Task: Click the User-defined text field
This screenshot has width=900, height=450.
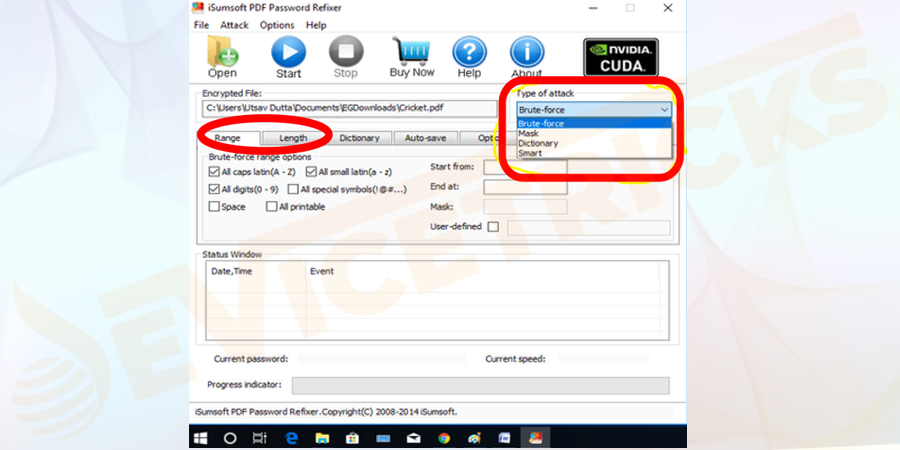Action: (588, 227)
